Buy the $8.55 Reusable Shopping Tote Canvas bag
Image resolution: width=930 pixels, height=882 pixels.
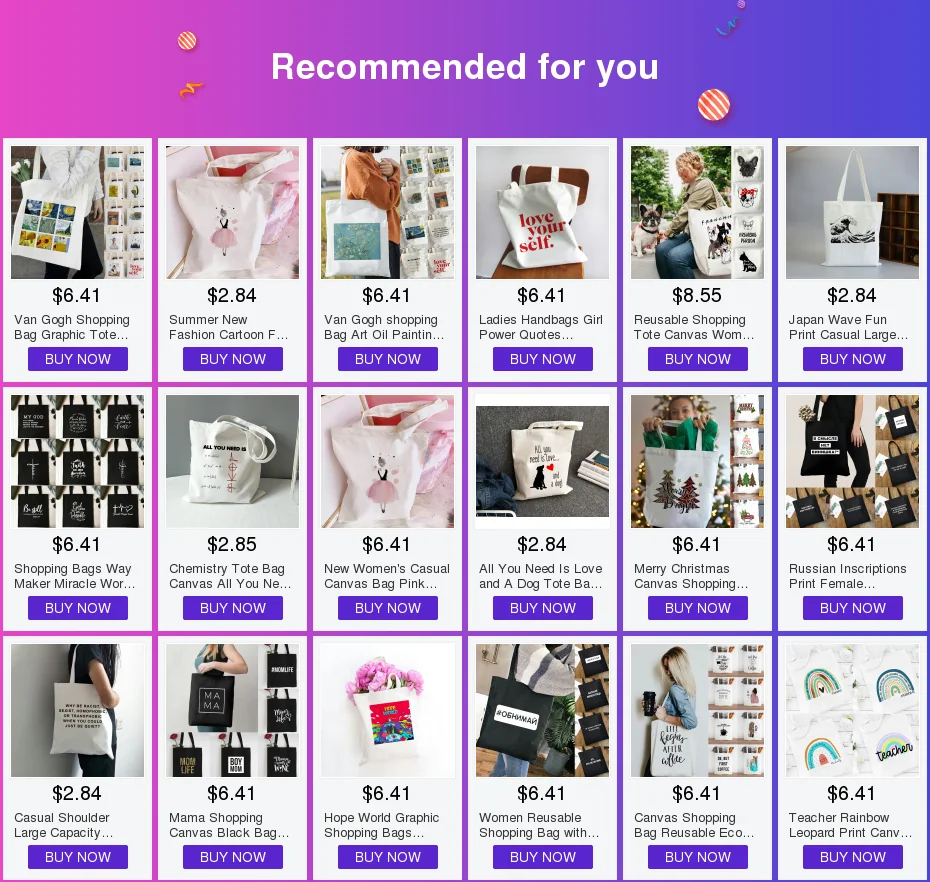(698, 359)
